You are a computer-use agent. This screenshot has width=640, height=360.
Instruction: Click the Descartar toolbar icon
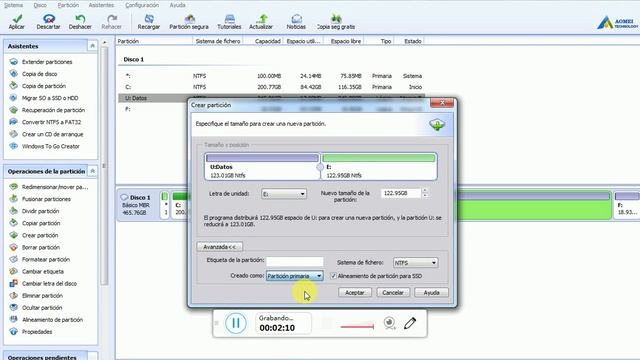click(x=49, y=19)
